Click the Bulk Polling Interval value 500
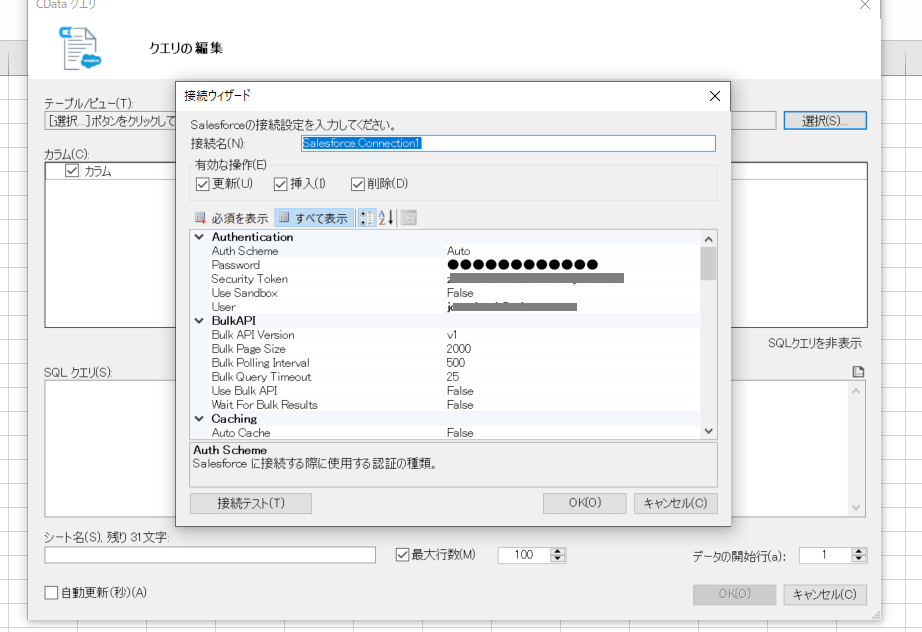 click(x=456, y=363)
